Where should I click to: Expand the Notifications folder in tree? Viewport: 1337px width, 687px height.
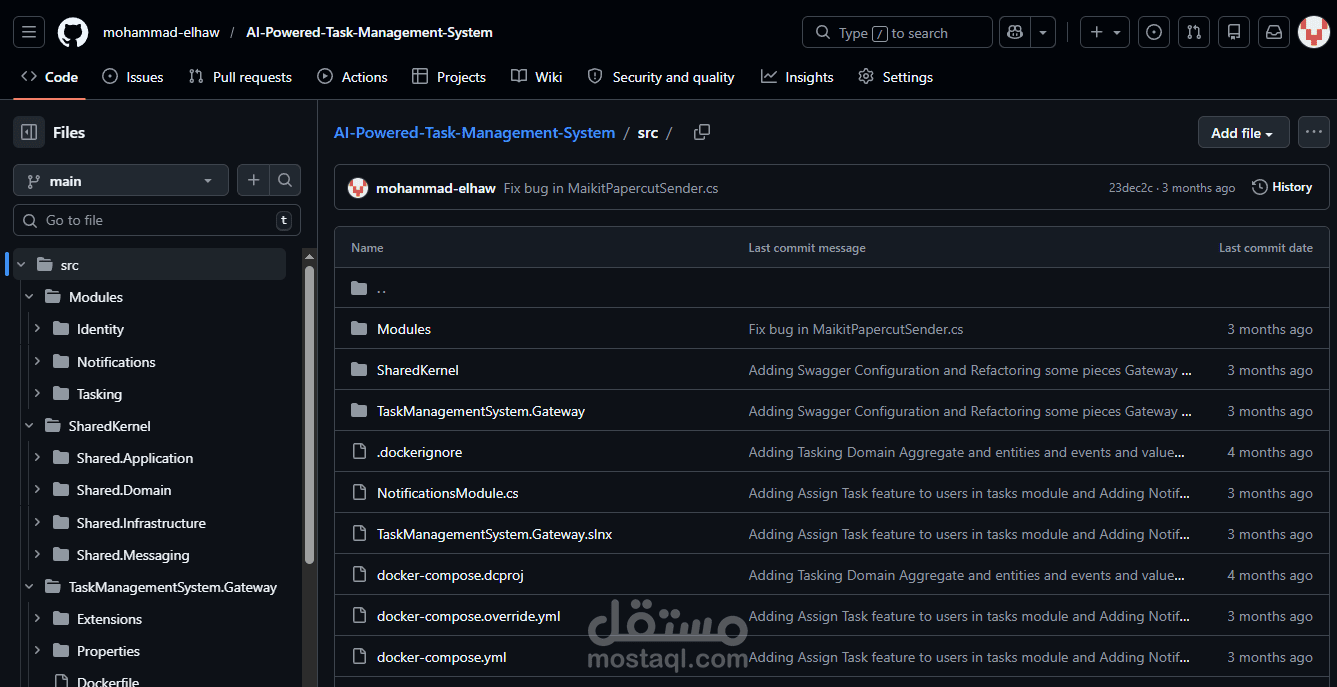click(x=37, y=362)
